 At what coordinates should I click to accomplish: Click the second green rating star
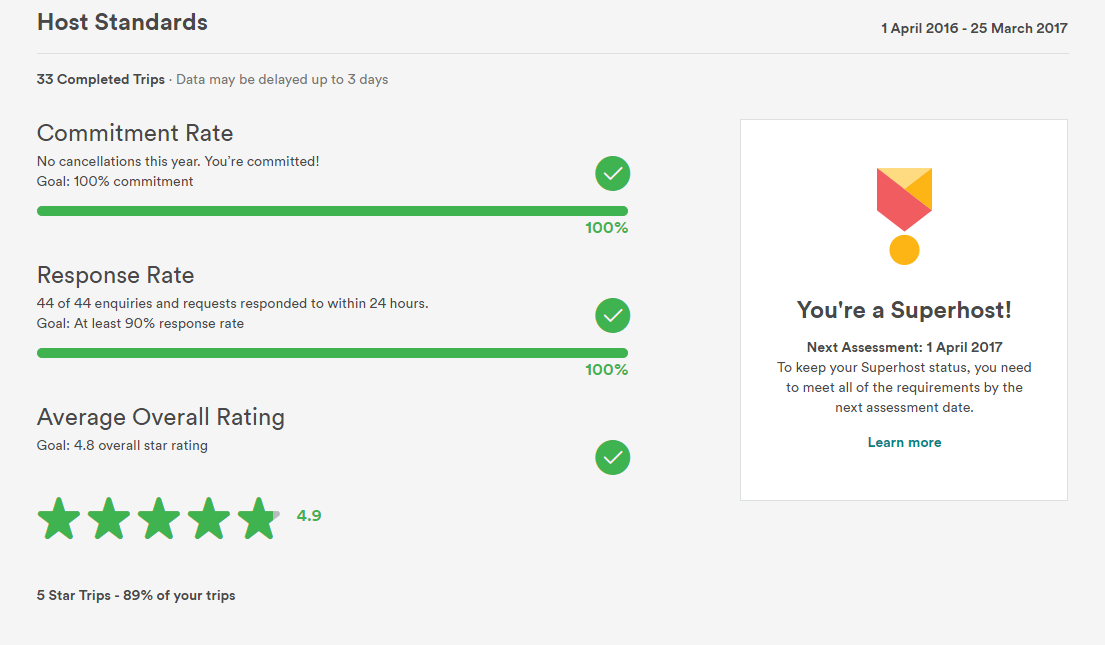coord(109,518)
